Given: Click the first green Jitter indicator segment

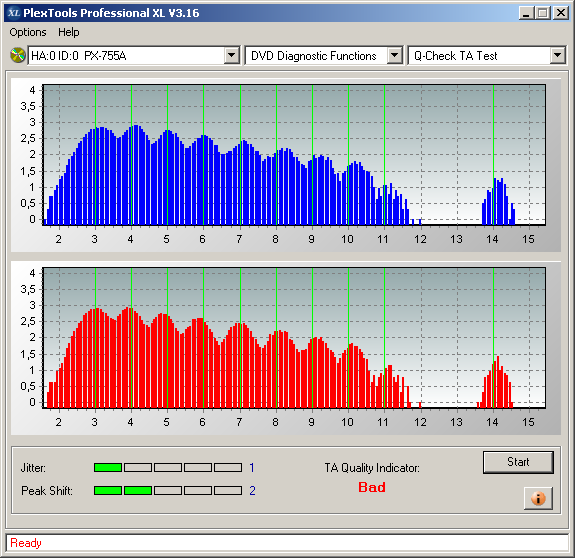Looking at the screenshot, I should point(108,467).
